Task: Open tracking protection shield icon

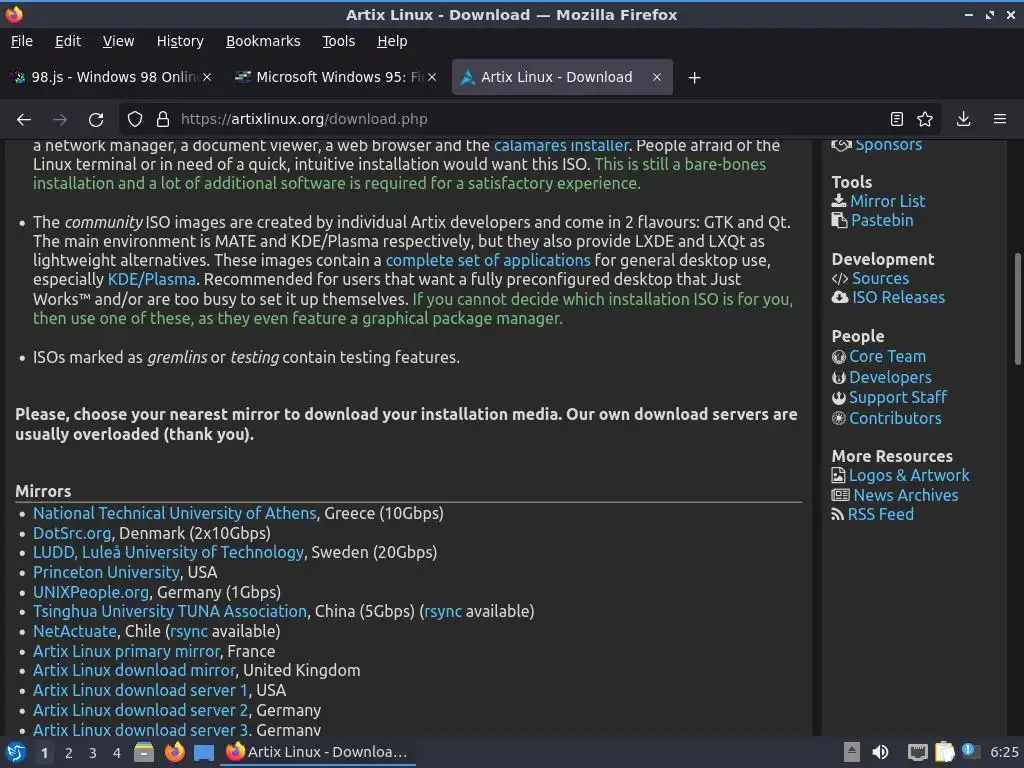Action: (x=135, y=120)
